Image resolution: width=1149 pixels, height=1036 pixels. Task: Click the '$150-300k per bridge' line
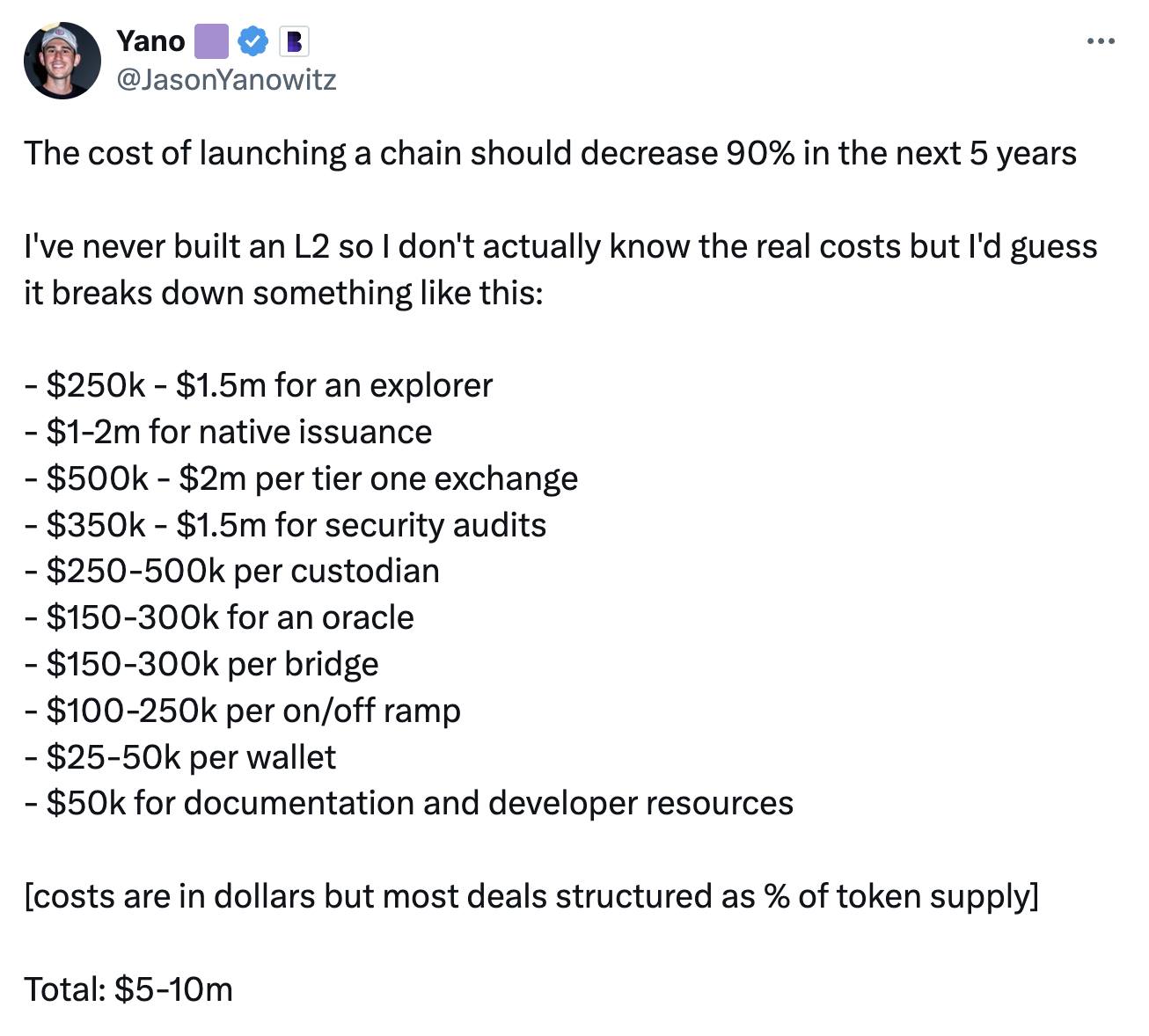click(201, 664)
